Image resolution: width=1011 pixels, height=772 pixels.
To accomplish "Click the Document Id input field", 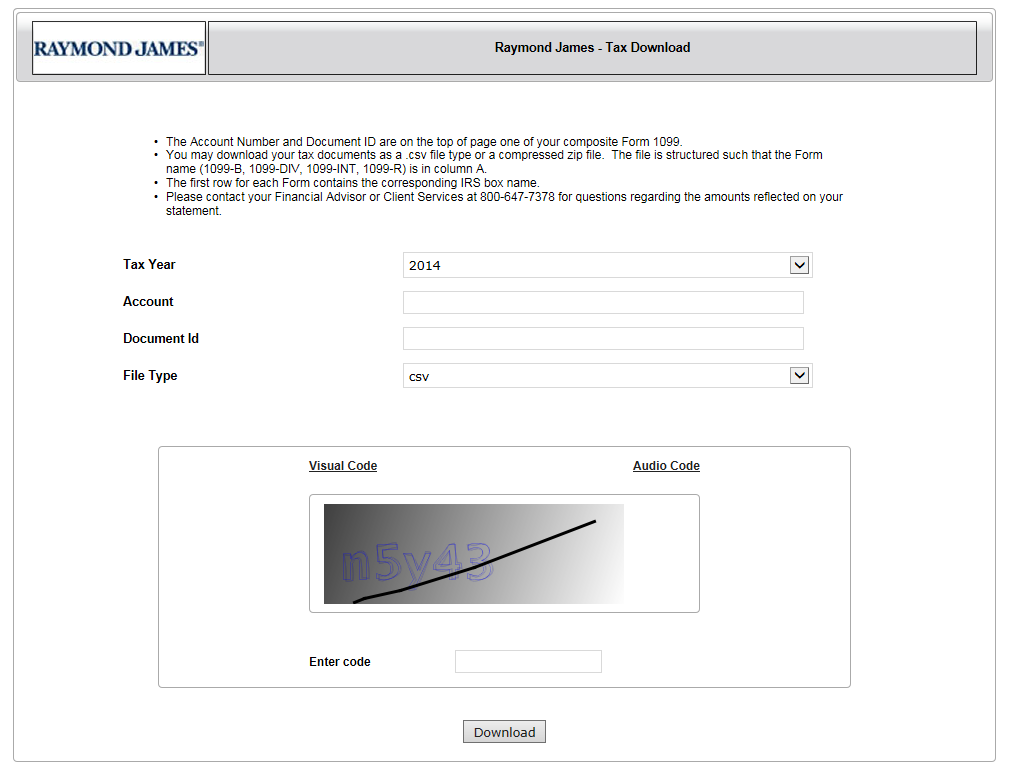I will (x=603, y=339).
